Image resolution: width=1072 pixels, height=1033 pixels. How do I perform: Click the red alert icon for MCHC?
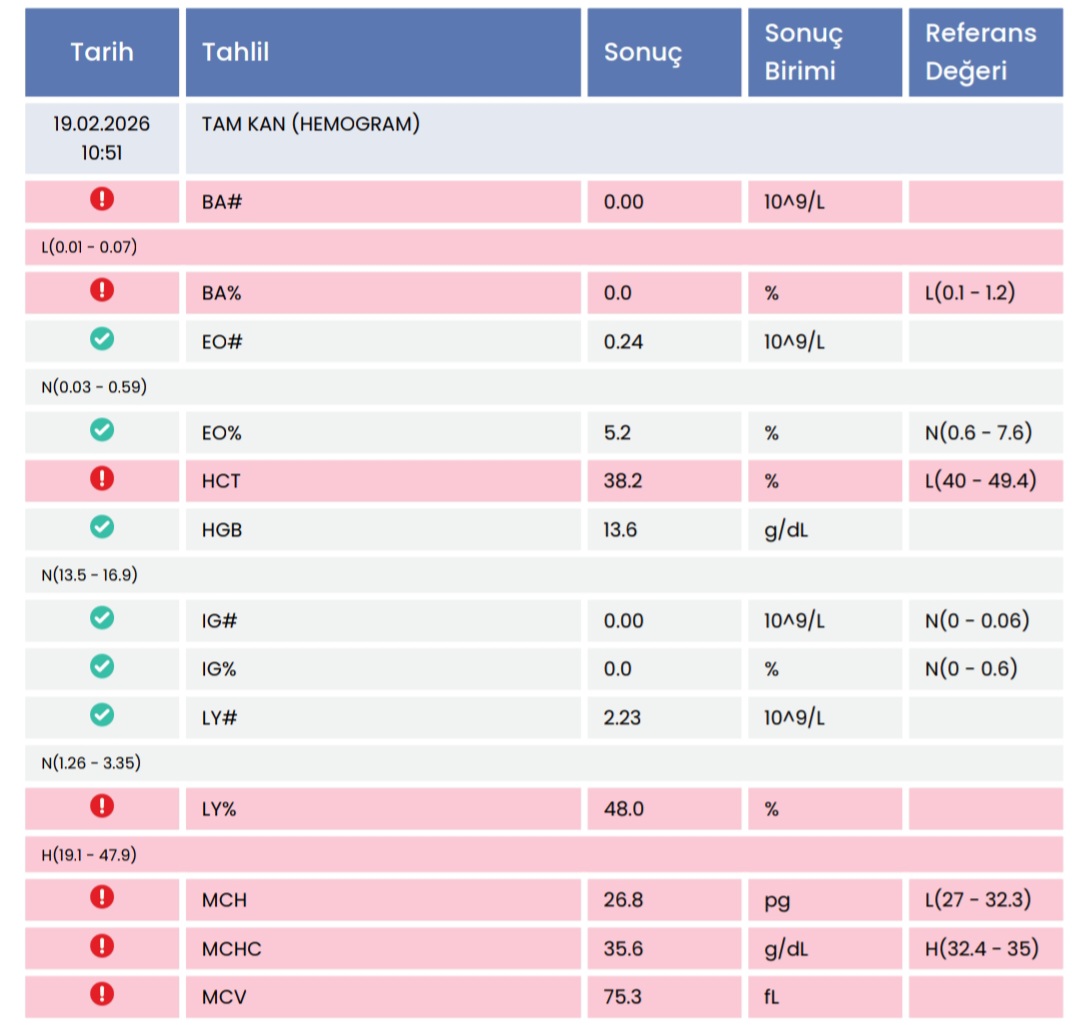[102, 945]
